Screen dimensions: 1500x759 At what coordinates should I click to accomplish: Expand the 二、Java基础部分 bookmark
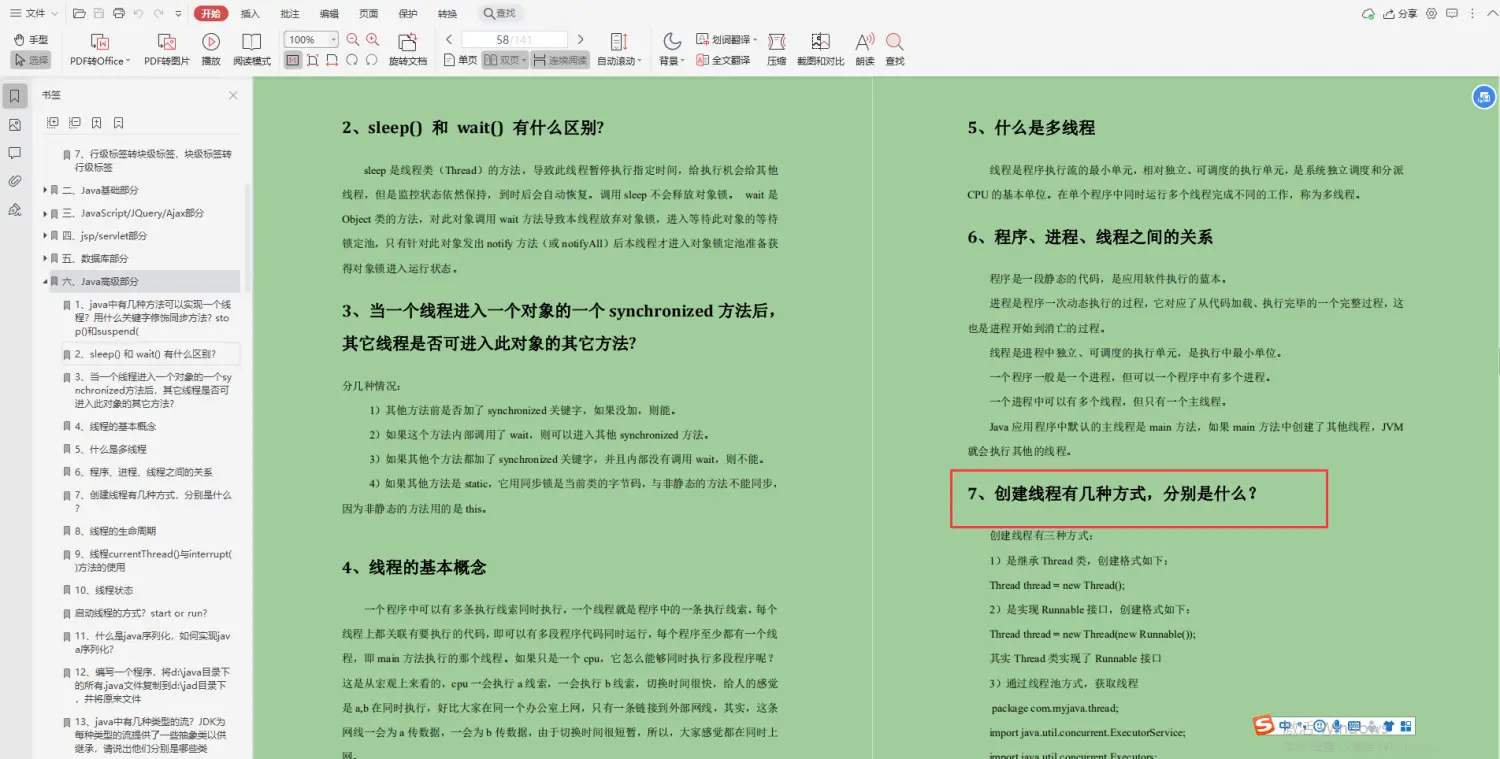pyautogui.click(x=45, y=190)
